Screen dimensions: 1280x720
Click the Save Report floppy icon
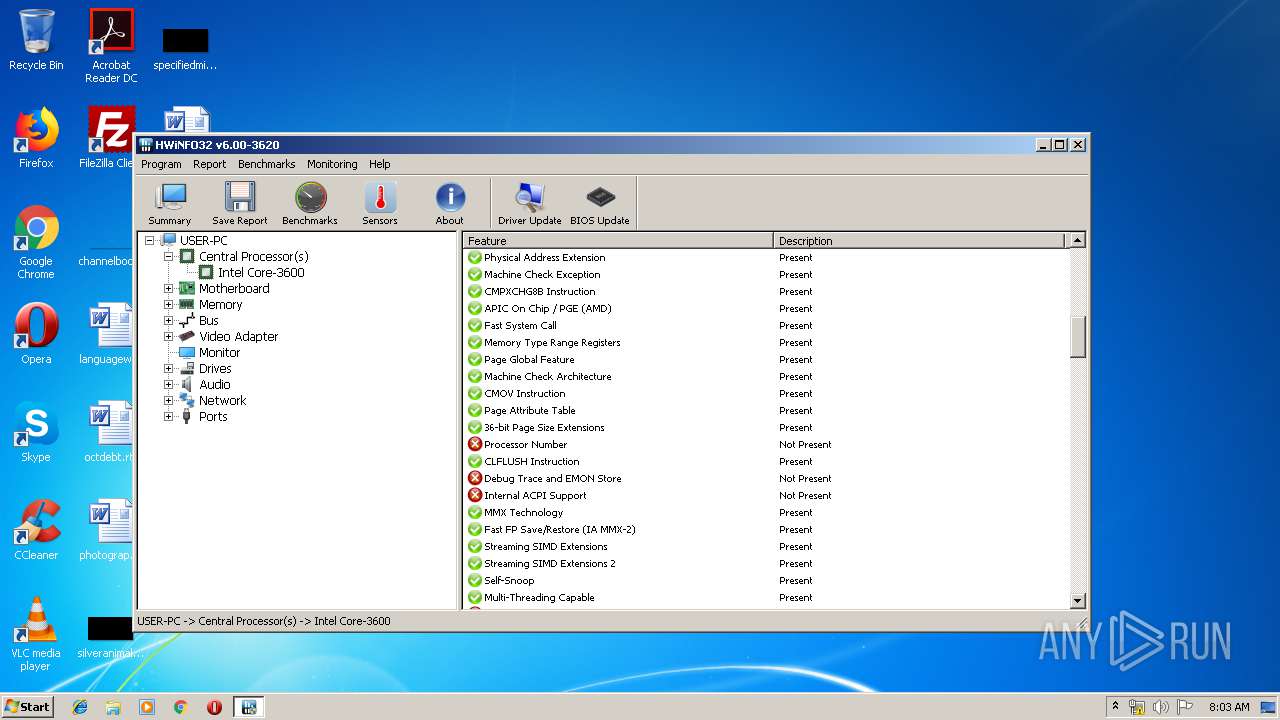point(239,204)
